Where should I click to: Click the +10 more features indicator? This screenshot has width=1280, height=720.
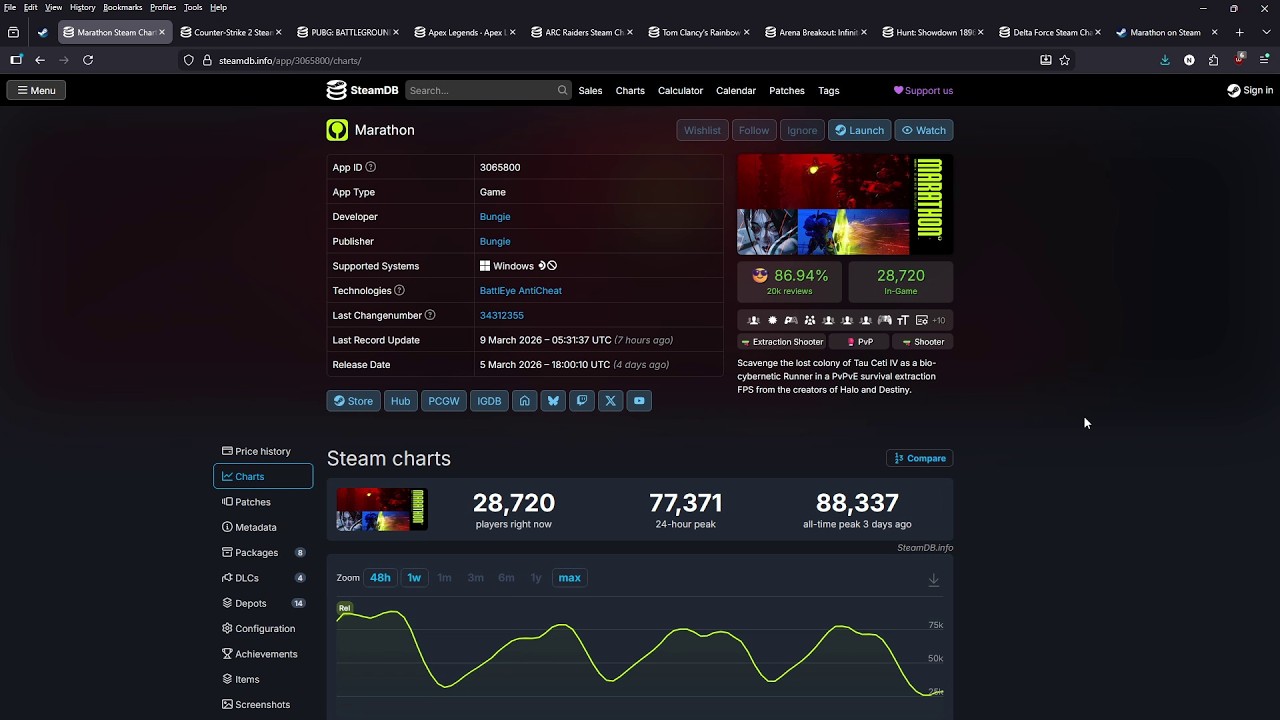938,320
